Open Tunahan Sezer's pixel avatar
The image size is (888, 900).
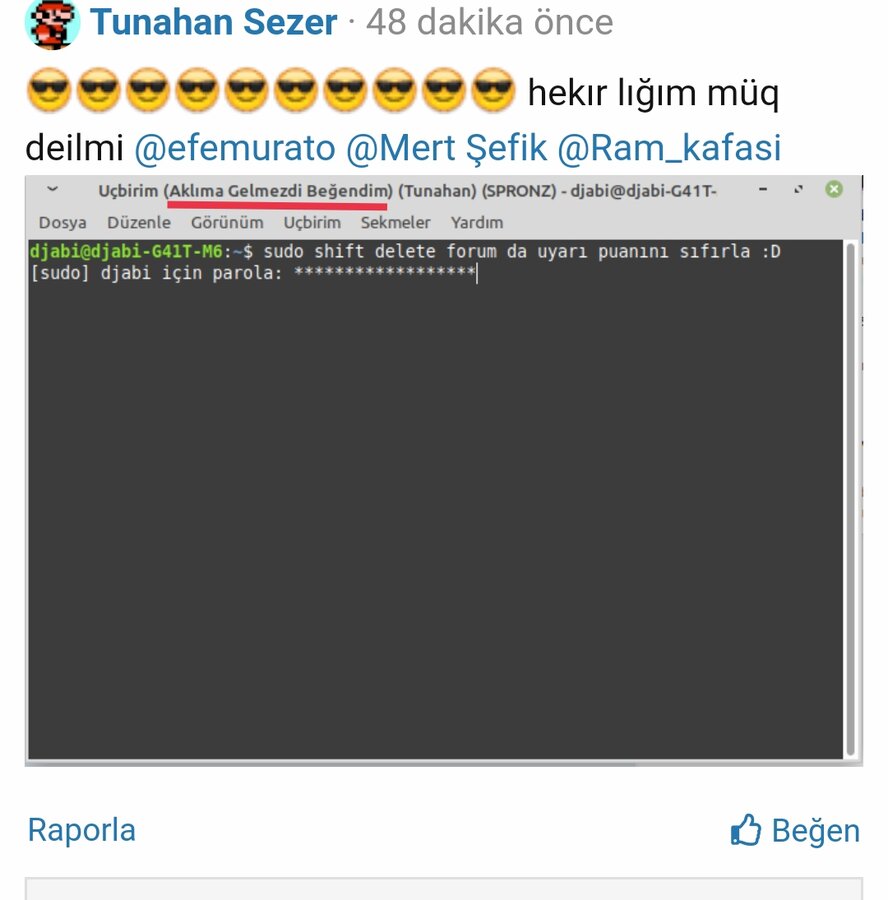[52, 23]
